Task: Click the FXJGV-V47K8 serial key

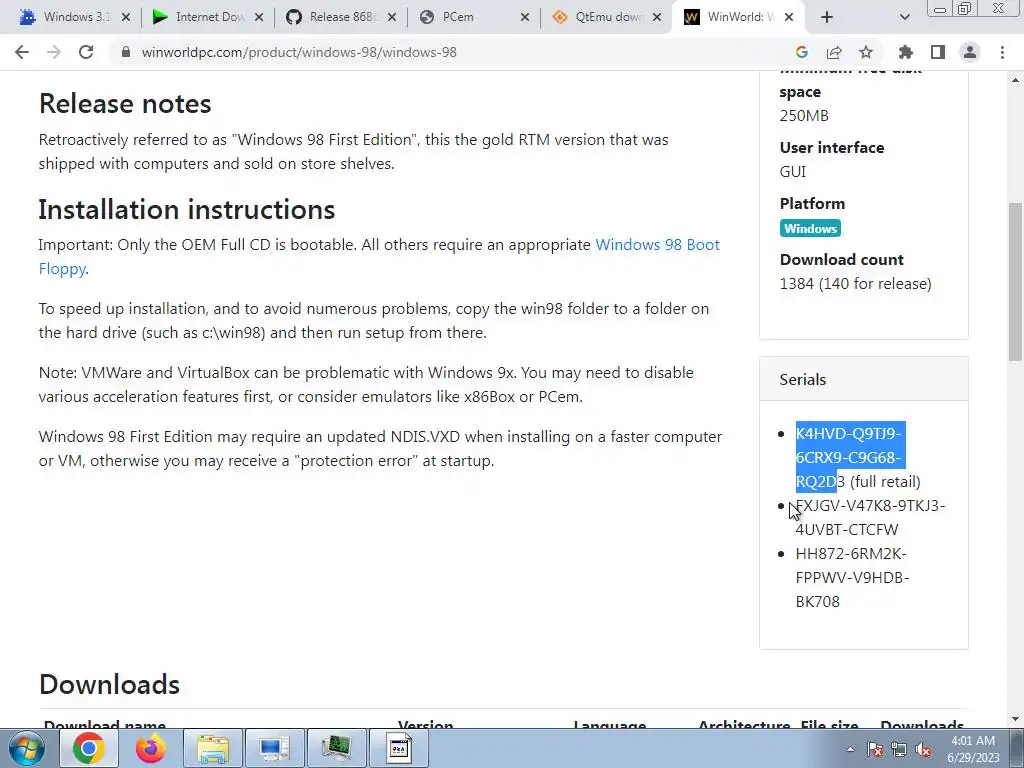Action: click(870, 517)
